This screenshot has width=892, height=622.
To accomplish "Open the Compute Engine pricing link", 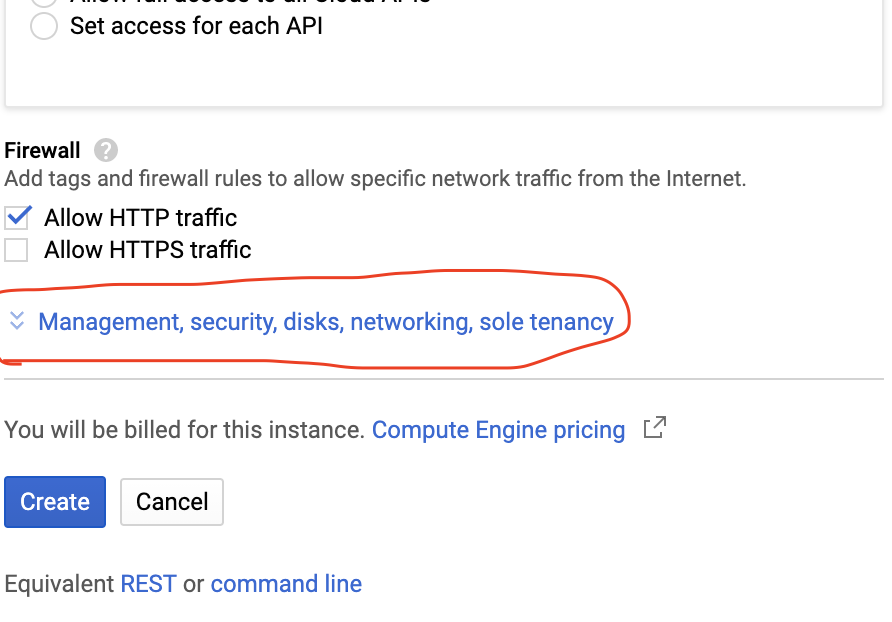I will [x=498, y=430].
